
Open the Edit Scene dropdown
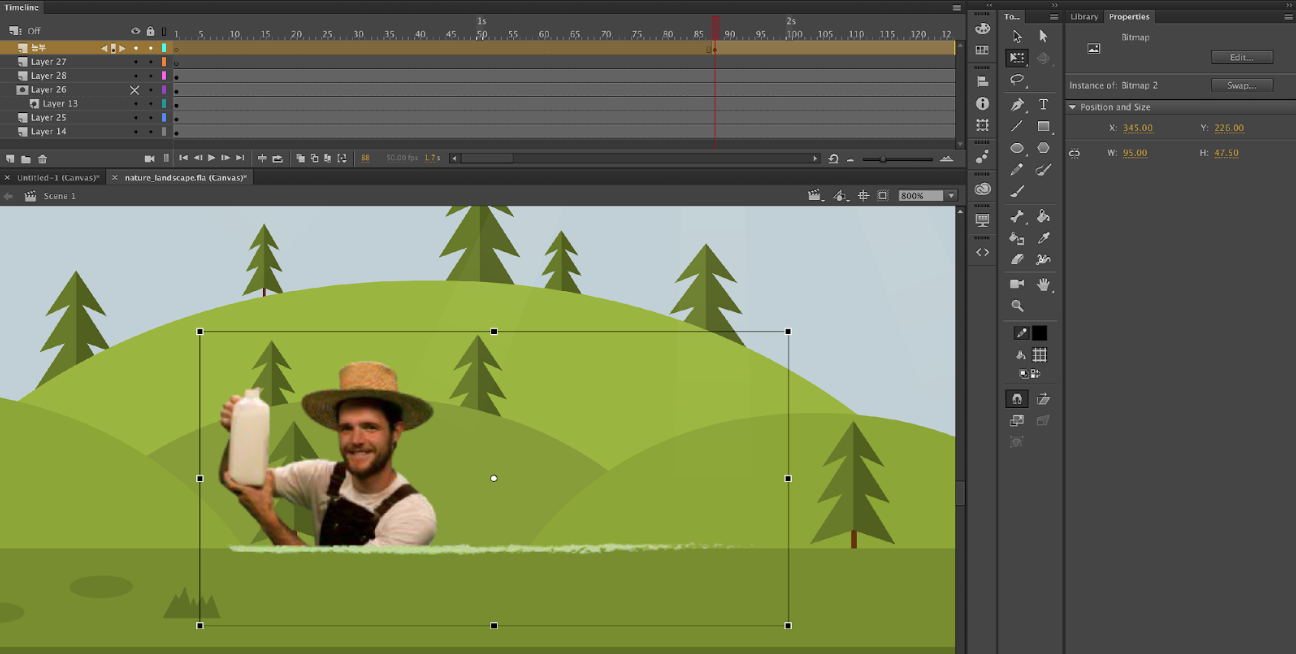pyautogui.click(x=816, y=196)
